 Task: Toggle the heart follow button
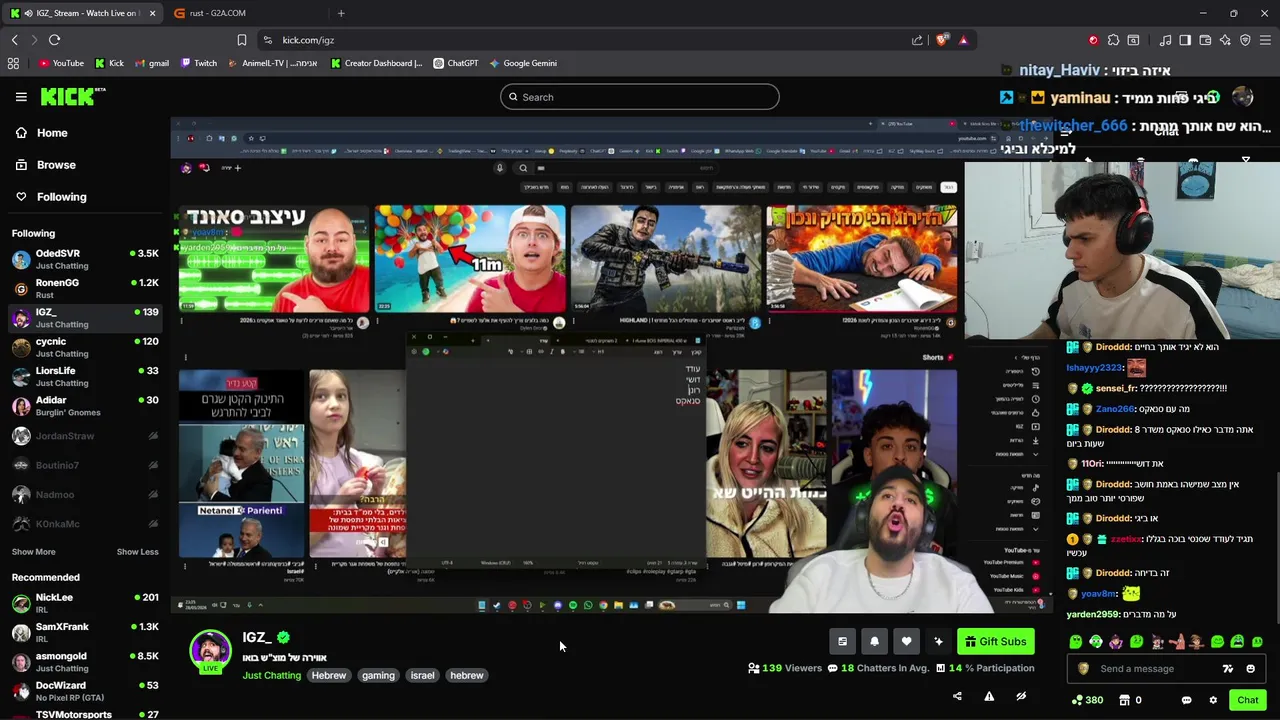click(x=906, y=642)
